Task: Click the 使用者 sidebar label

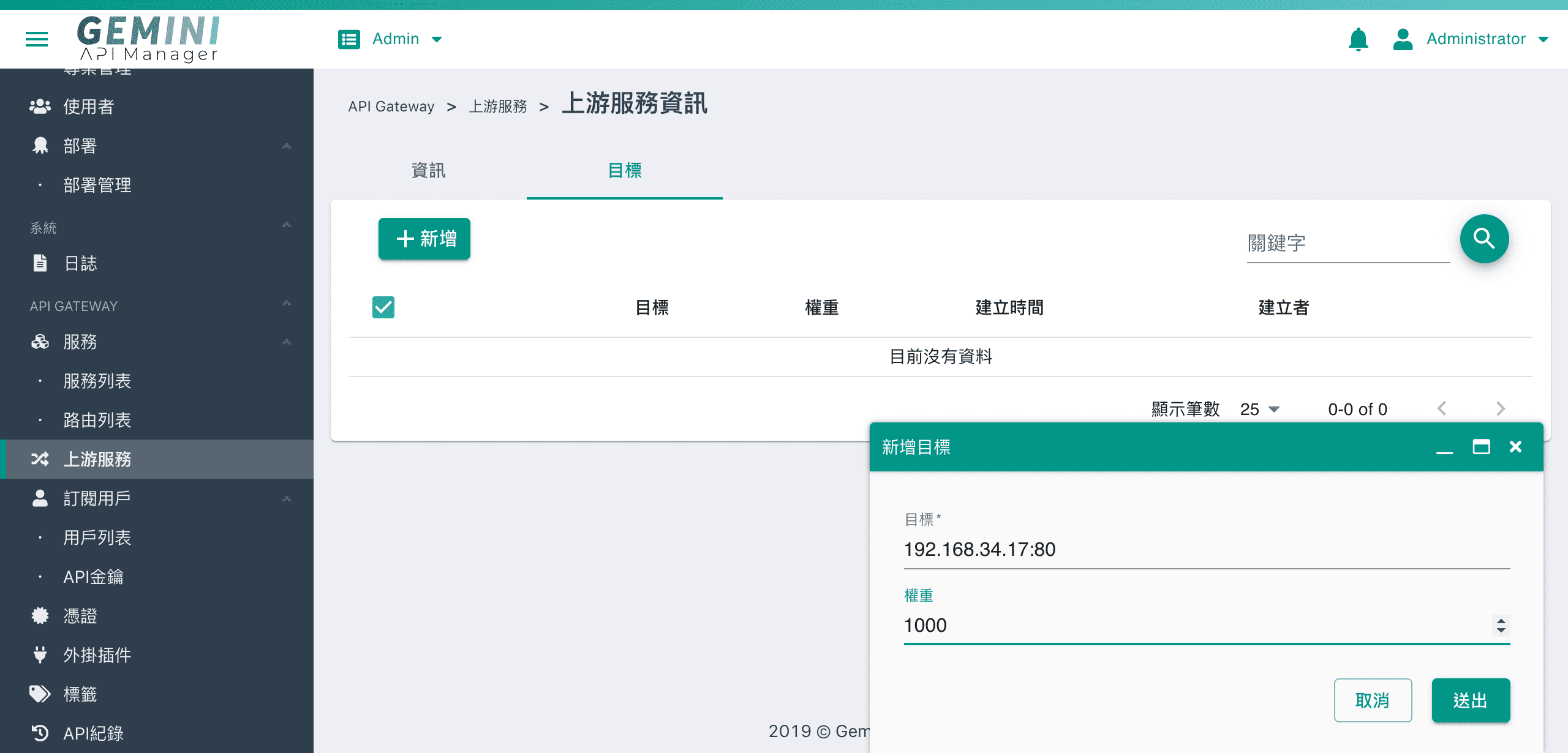Action: point(89,107)
